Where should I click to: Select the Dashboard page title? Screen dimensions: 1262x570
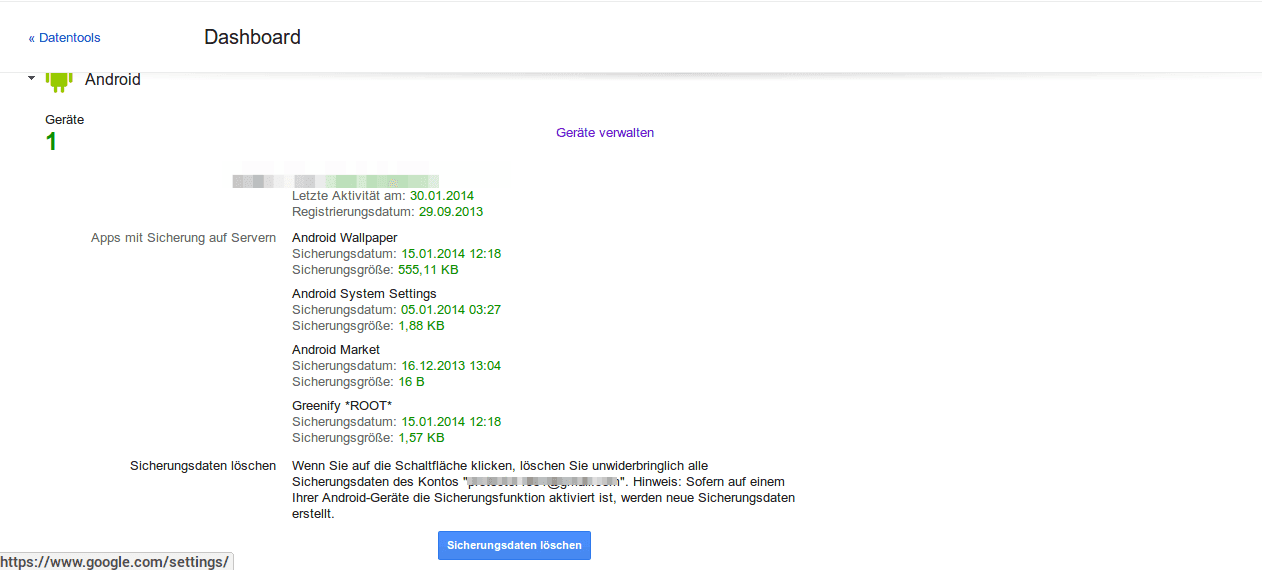click(252, 37)
